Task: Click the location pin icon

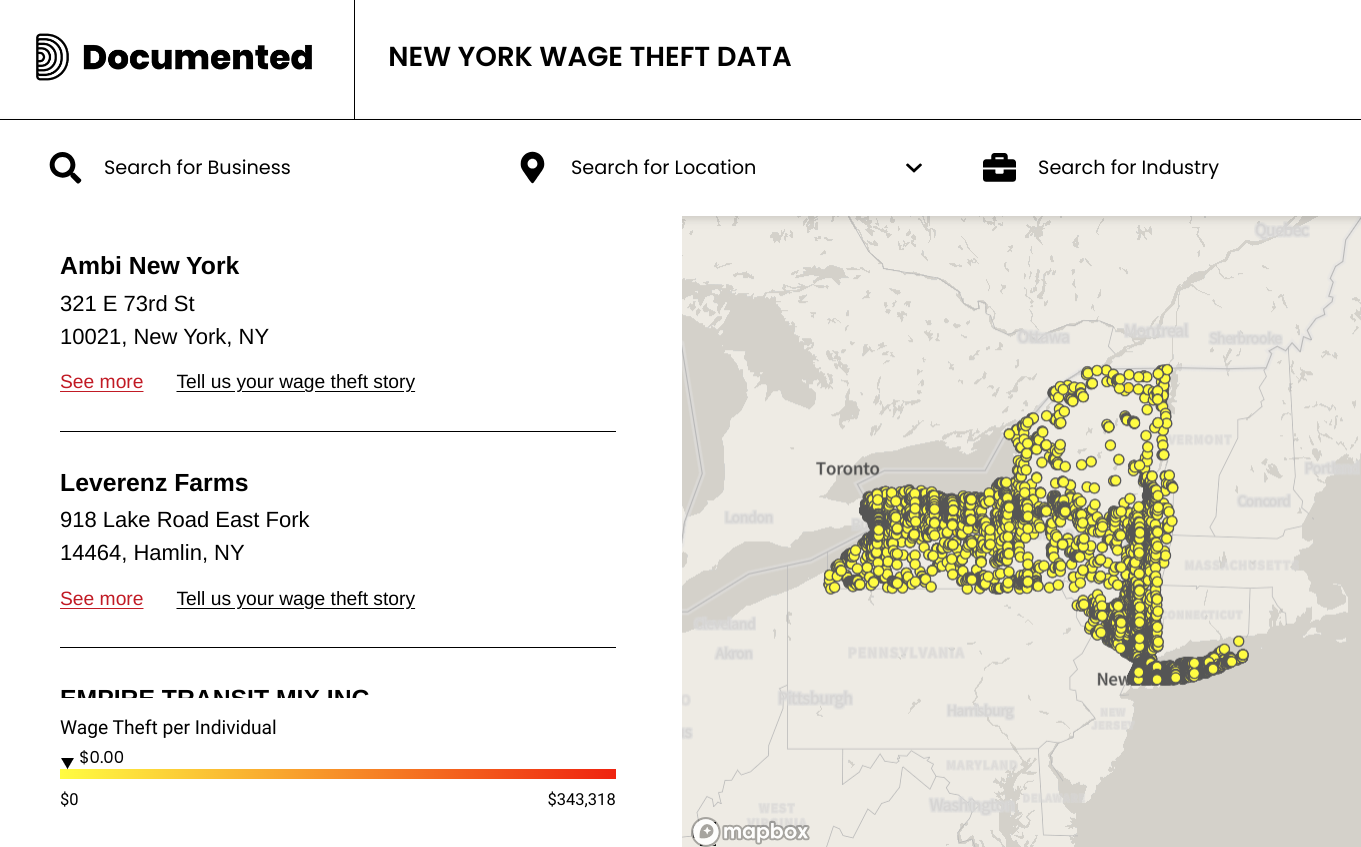Action: coord(532,168)
